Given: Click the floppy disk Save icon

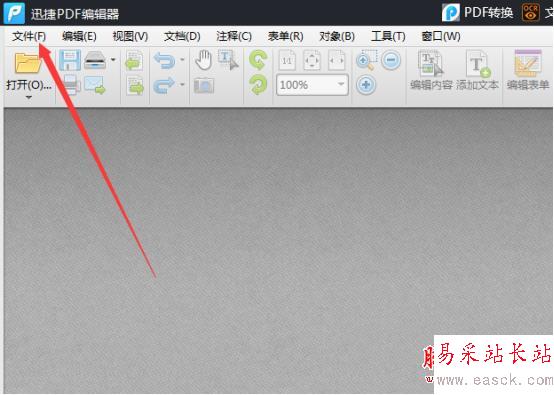Looking at the screenshot, I should (70, 60).
